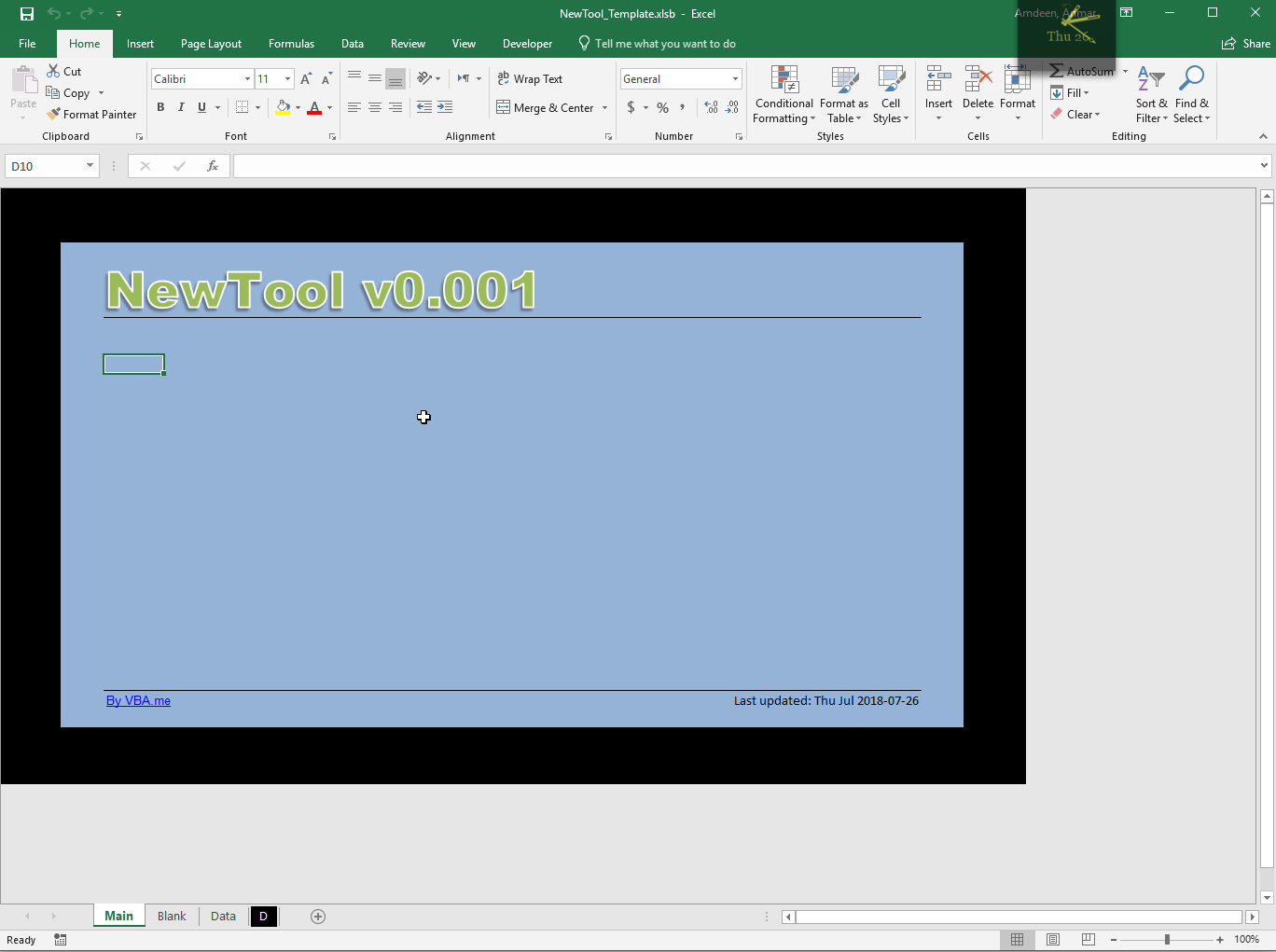Click the Name Box showing D10

click(x=45, y=165)
